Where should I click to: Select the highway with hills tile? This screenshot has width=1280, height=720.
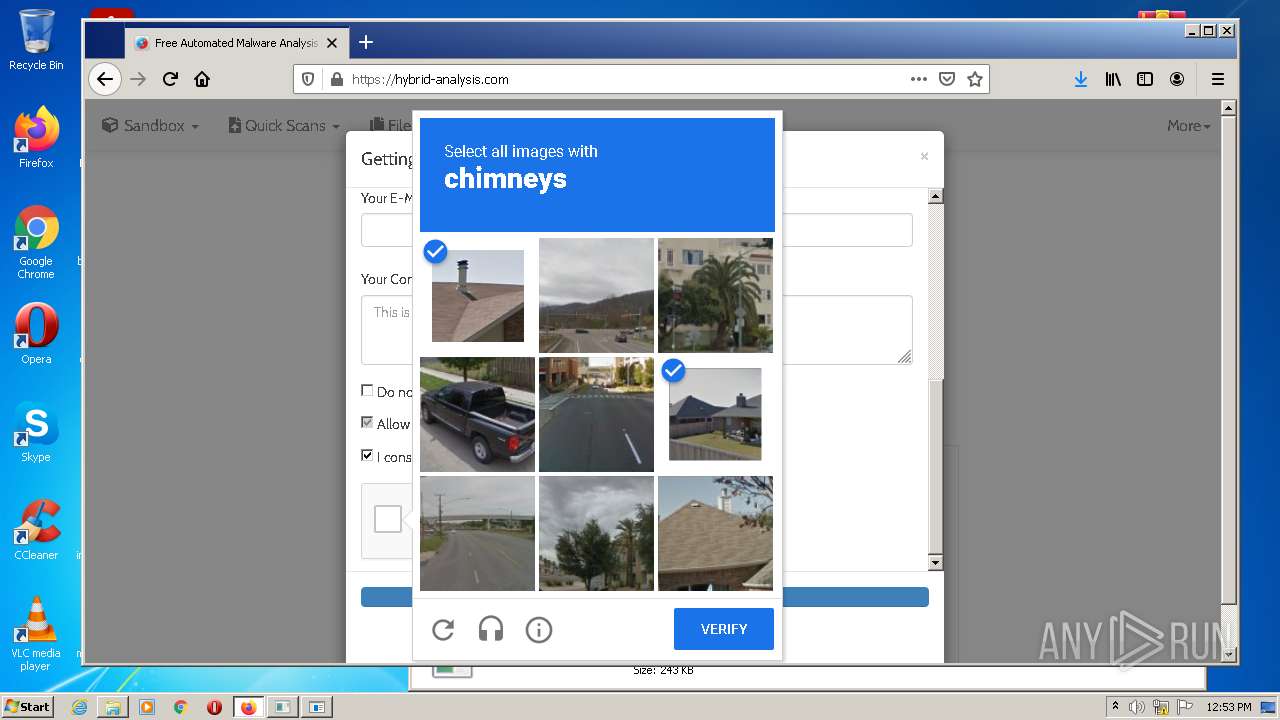pyautogui.click(x=596, y=295)
